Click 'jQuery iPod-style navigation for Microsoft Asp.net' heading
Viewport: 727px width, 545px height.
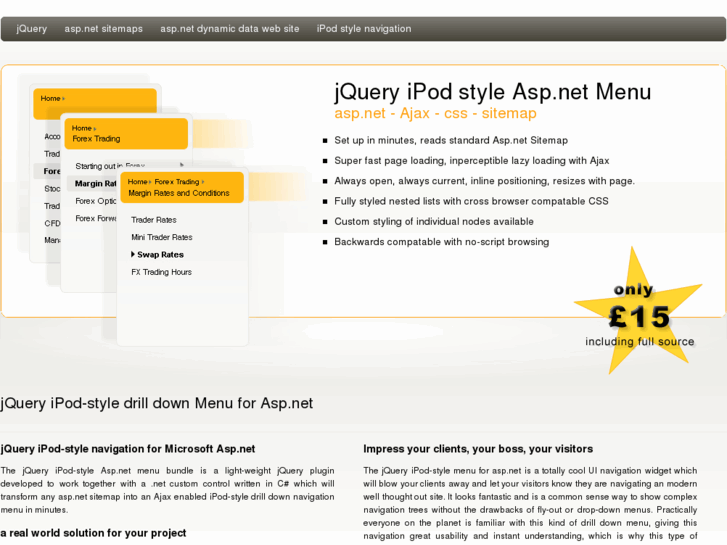pyautogui.click(x=128, y=449)
